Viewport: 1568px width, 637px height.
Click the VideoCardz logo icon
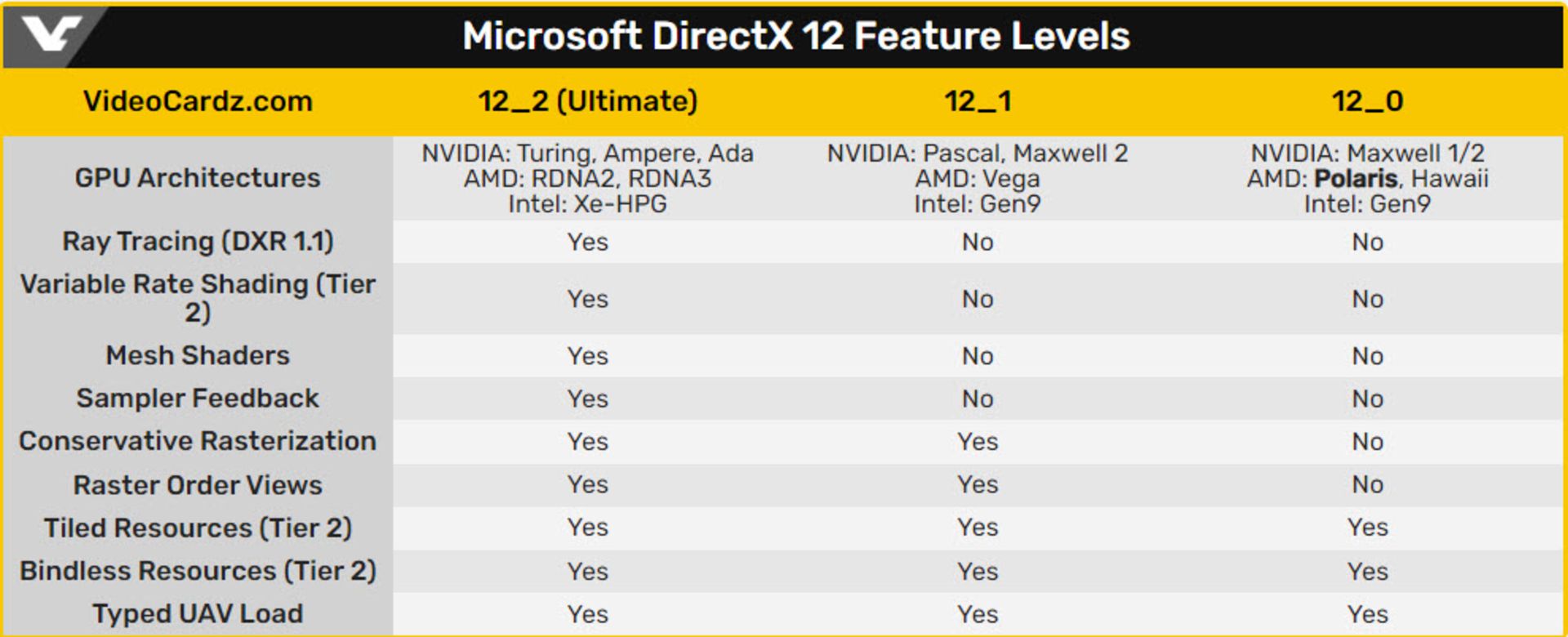pyautogui.click(x=51, y=35)
